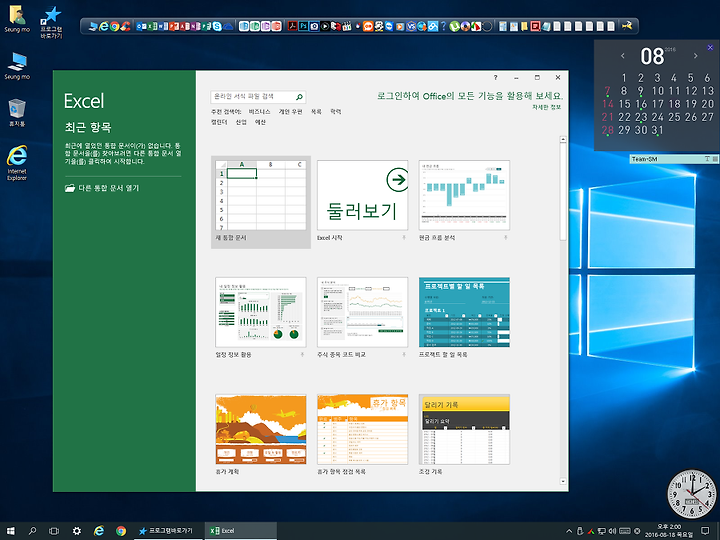Viewport: 720px width, 540px height.
Task: Launch Chrome from the top dock bar
Action: 115,26
